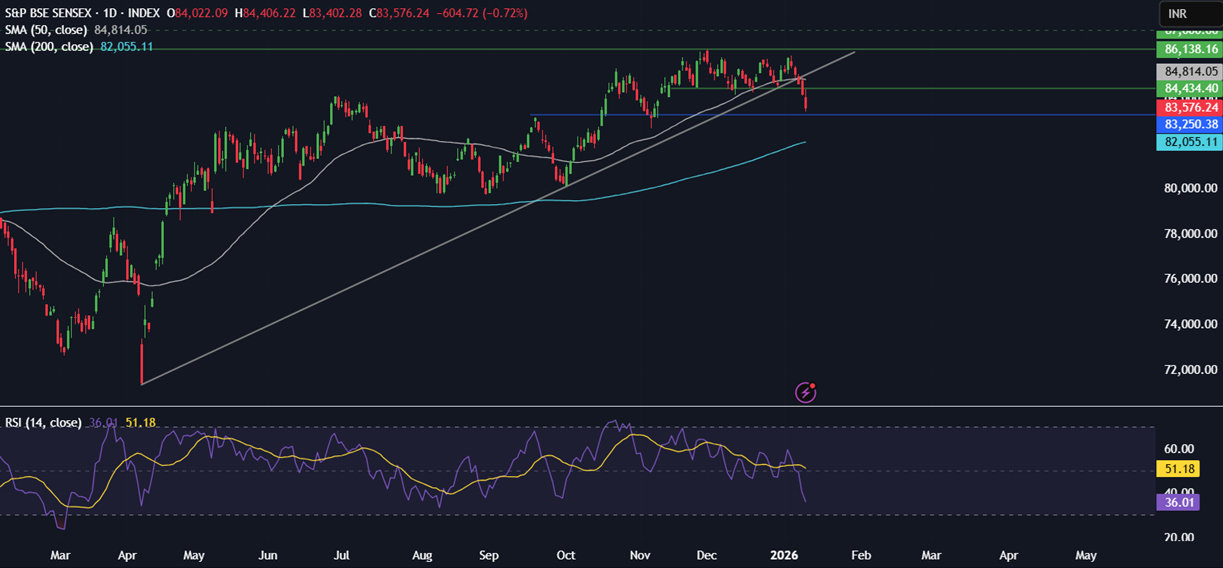Select the SMA (50, close) indicator legend
The image size is (1223, 568).
[x=46, y=30]
